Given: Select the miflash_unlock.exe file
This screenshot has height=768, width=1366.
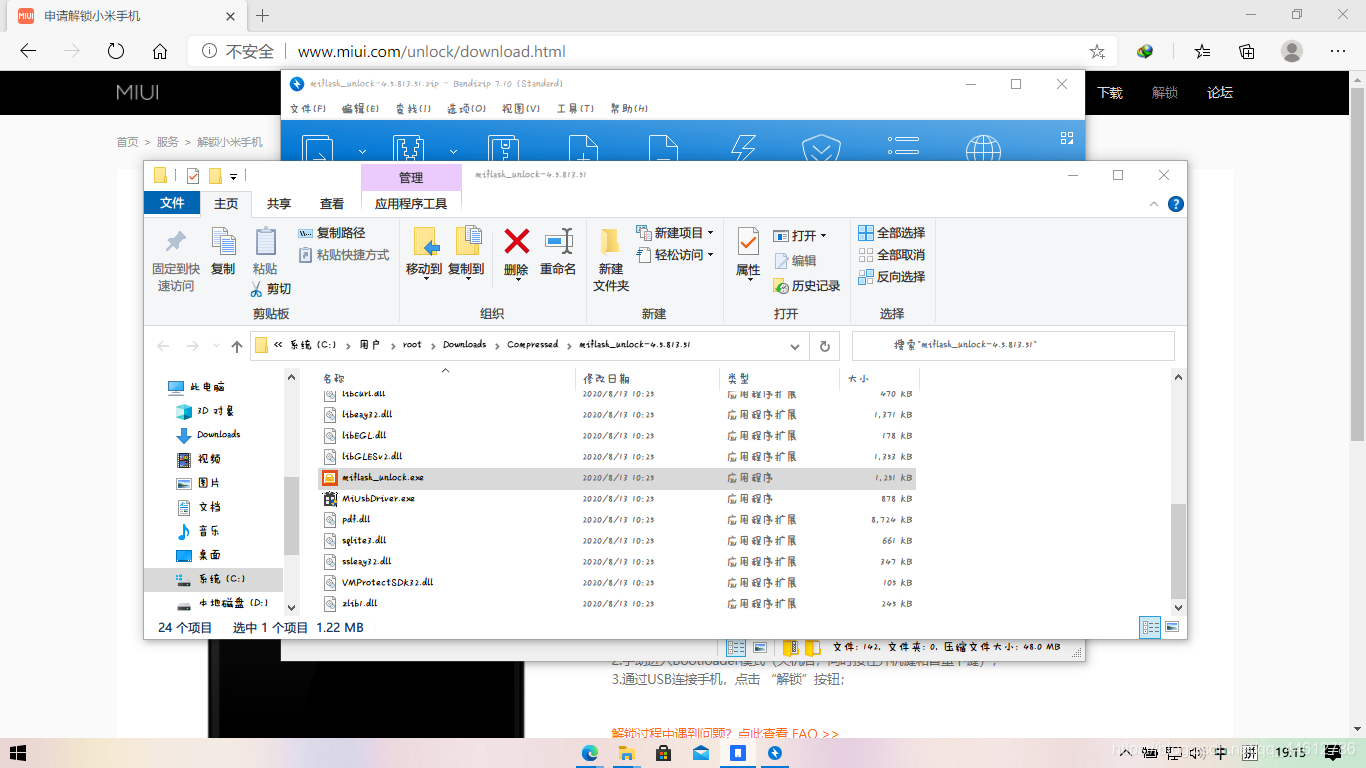Looking at the screenshot, I should [x=617, y=478].
